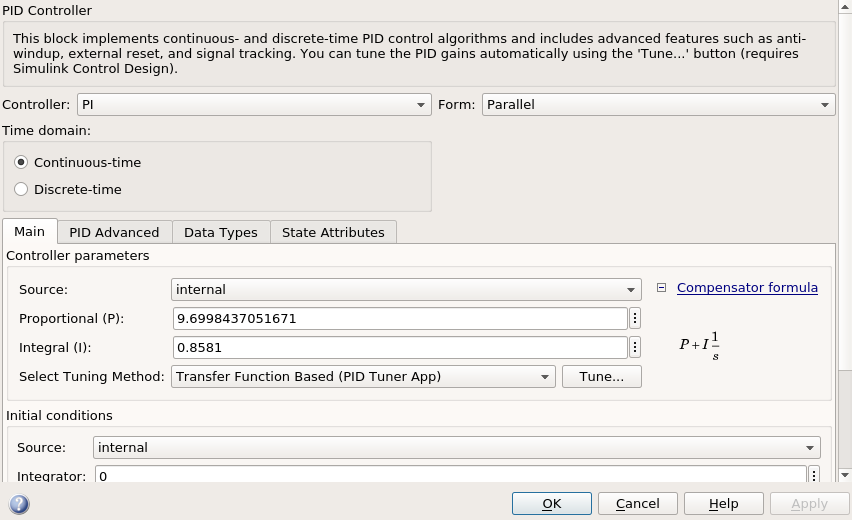Switch to the PID Advanced tab
The width and height of the screenshot is (852, 520).
tap(114, 233)
